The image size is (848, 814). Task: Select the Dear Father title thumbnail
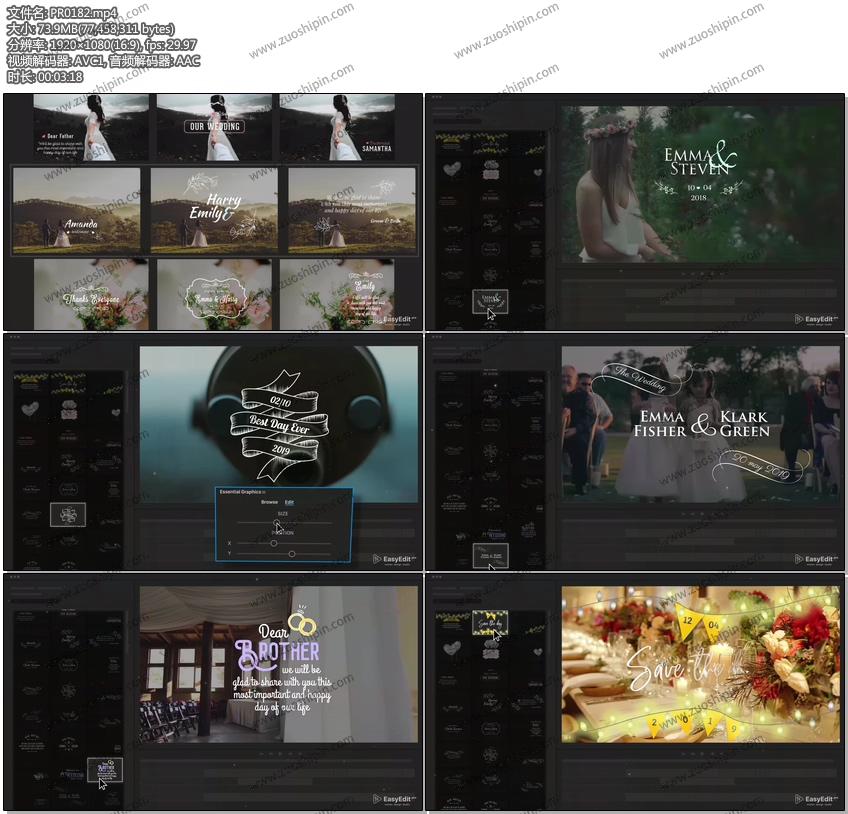click(x=91, y=127)
